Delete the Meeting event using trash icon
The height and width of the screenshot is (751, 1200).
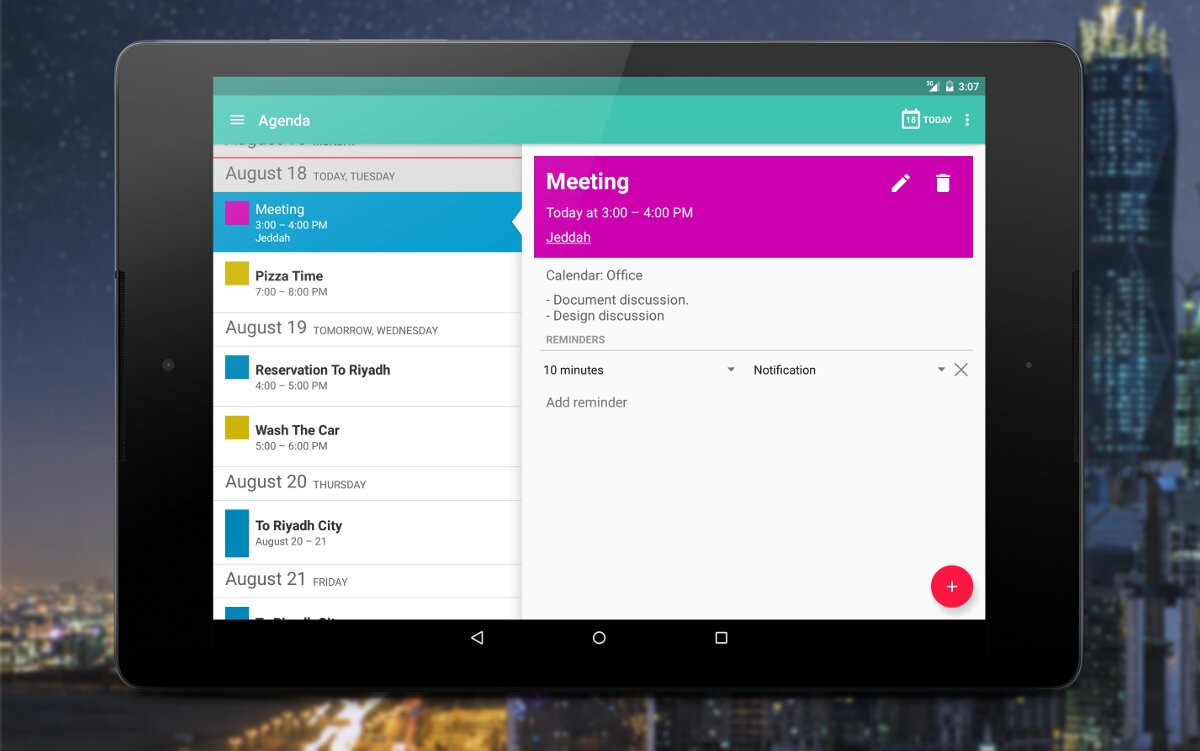tap(943, 183)
